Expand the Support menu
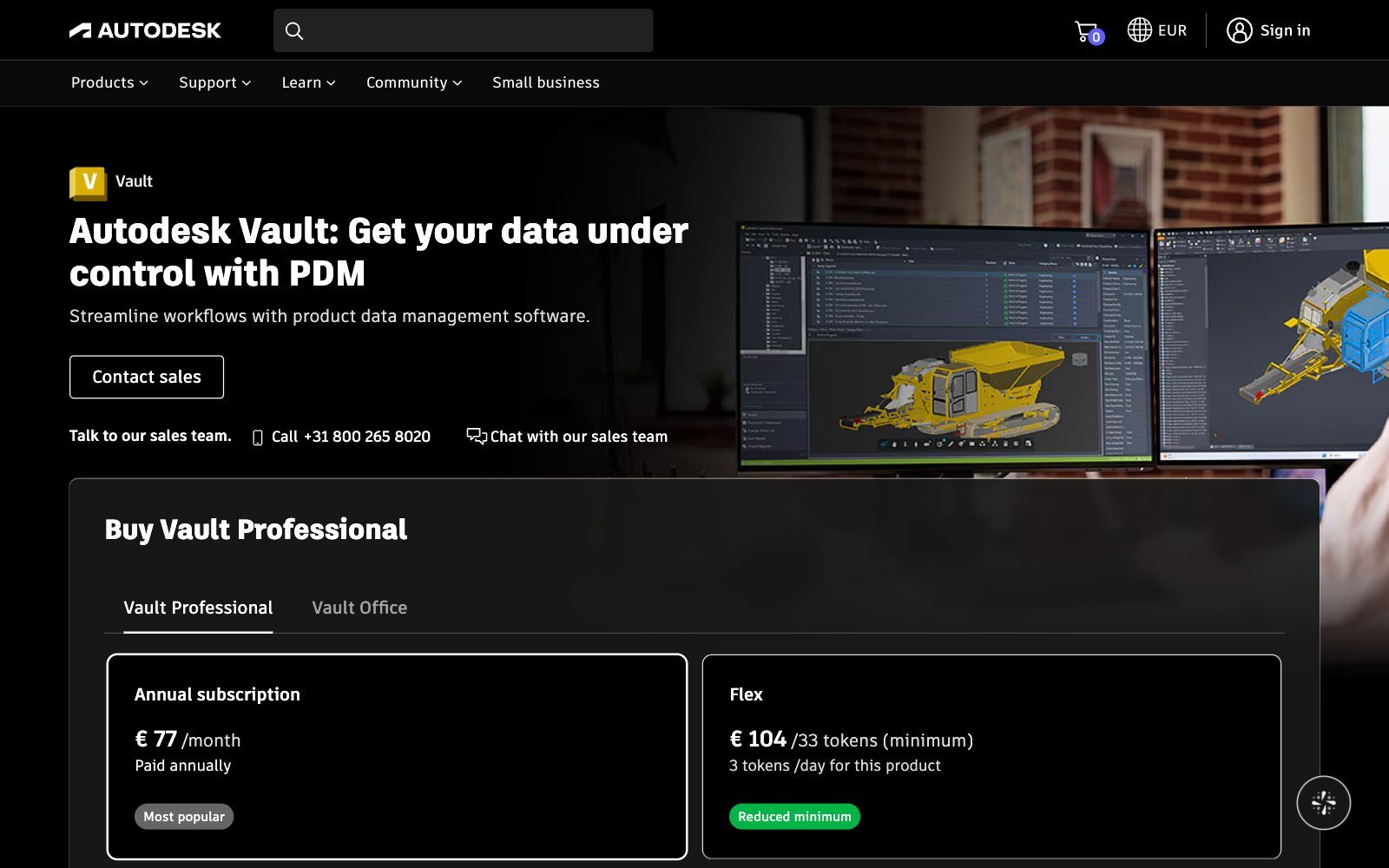This screenshot has height=868, width=1389. (214, 82)
